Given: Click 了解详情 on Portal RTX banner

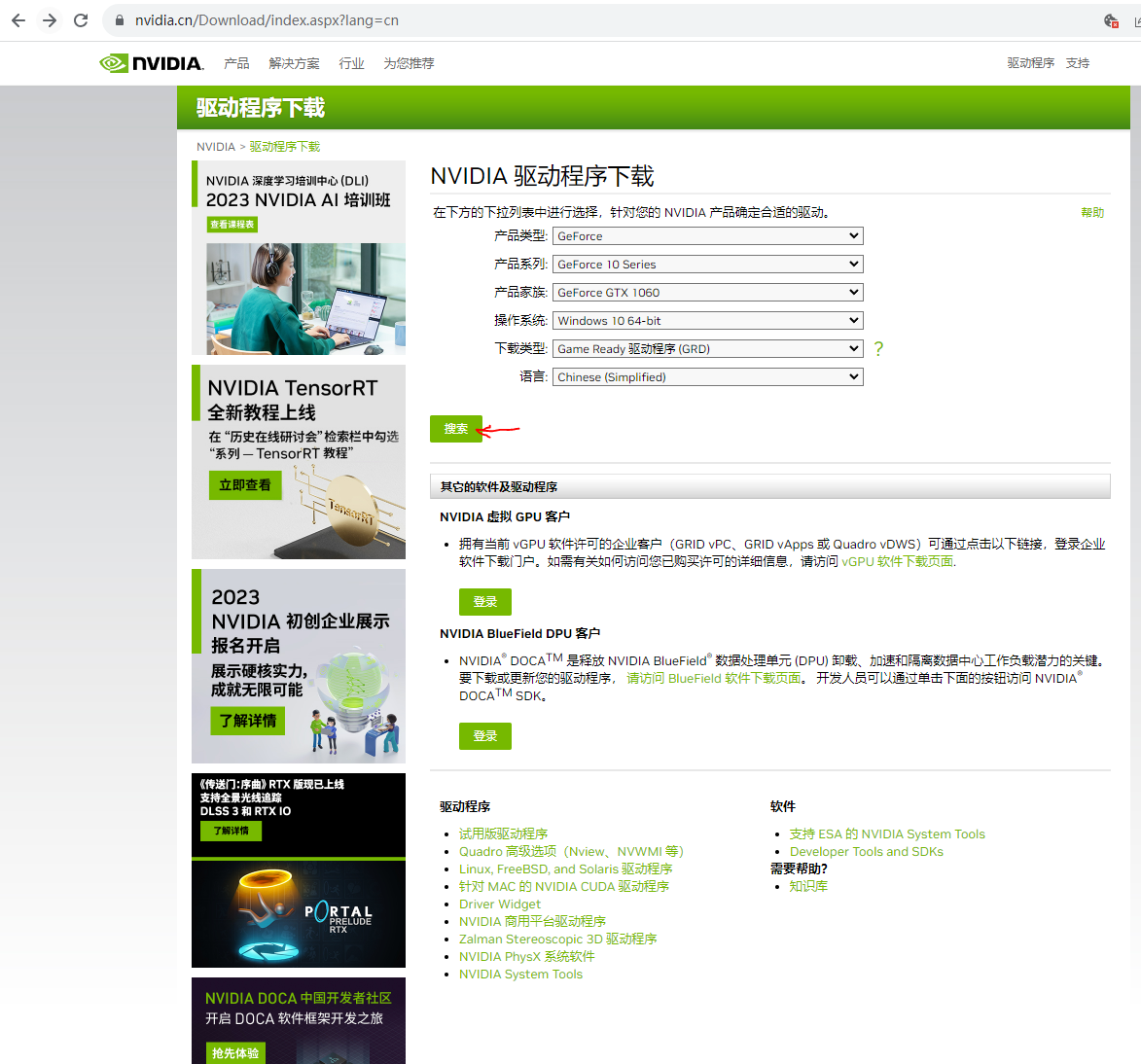Looking at the screenshot, I should [231, 831].
